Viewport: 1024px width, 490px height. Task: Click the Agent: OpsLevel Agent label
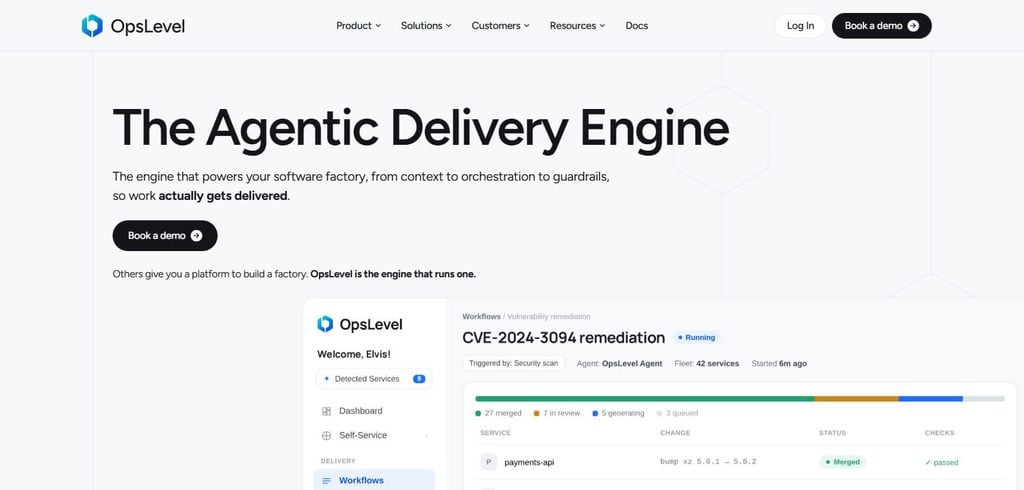tap(619, 363)
